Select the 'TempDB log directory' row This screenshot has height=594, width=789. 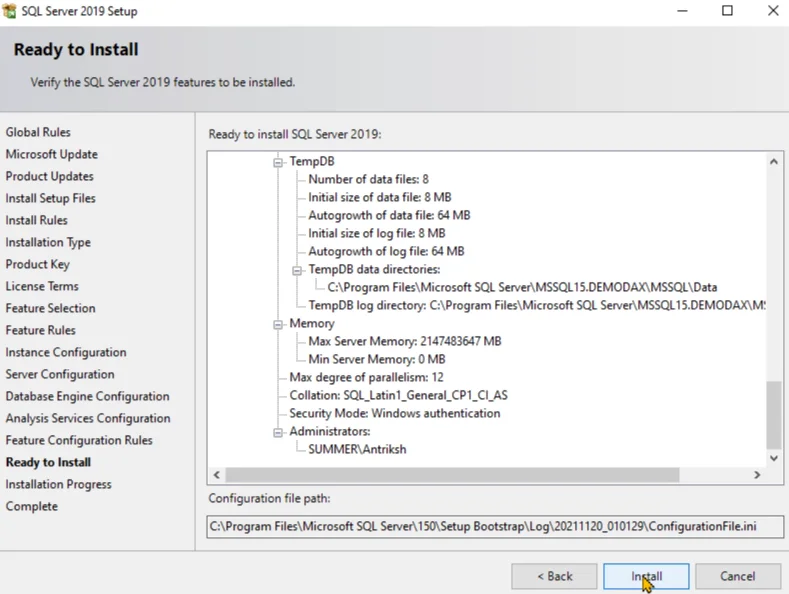click(537, 306)
